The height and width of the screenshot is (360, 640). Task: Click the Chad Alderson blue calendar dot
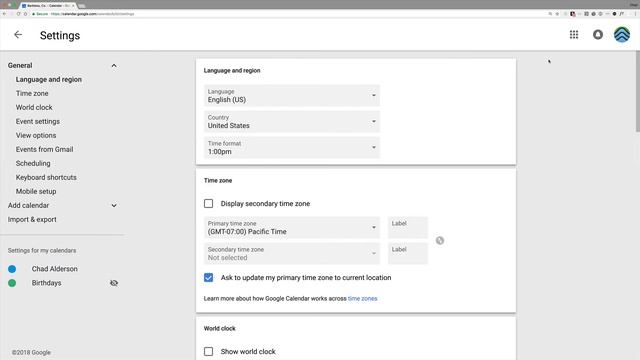coord(12,269)
